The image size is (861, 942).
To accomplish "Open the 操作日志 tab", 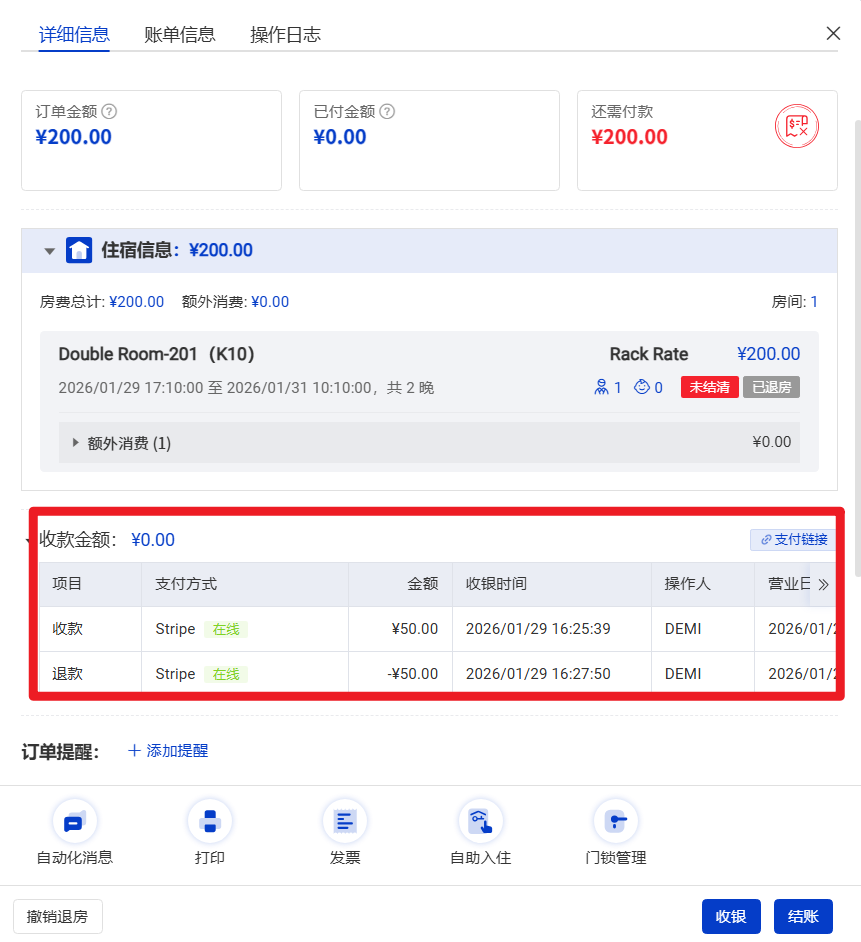I will pyautogui.click(x=285, y=34).
